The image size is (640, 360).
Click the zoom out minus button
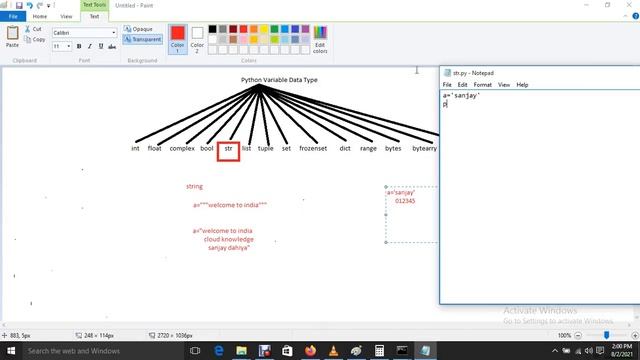(578, 336)
